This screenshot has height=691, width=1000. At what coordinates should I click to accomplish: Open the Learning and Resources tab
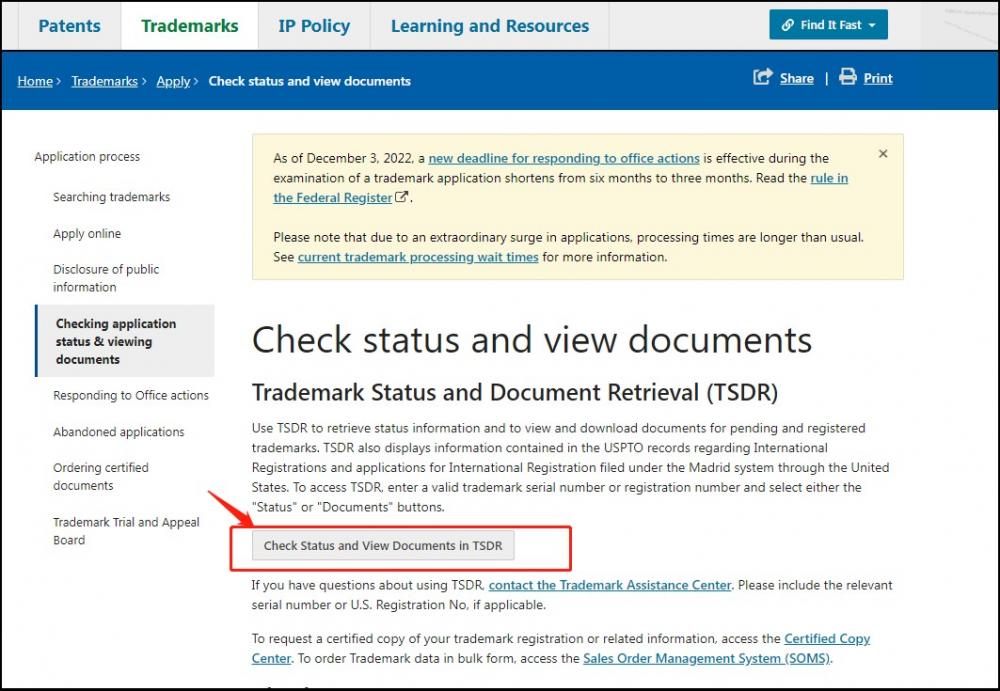coord(489,26)
